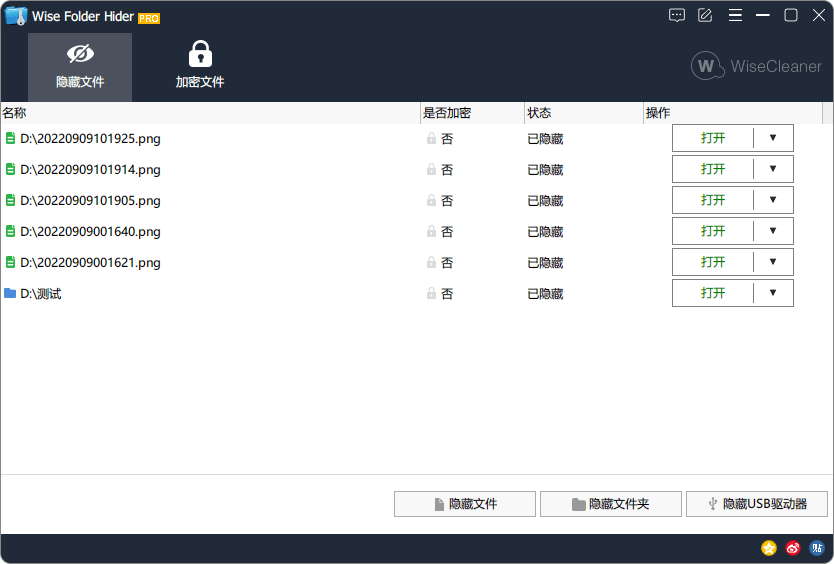Screen dimensions: 834x564
Task: Click the file icon for 20220909001621.png
Action: 10,262
